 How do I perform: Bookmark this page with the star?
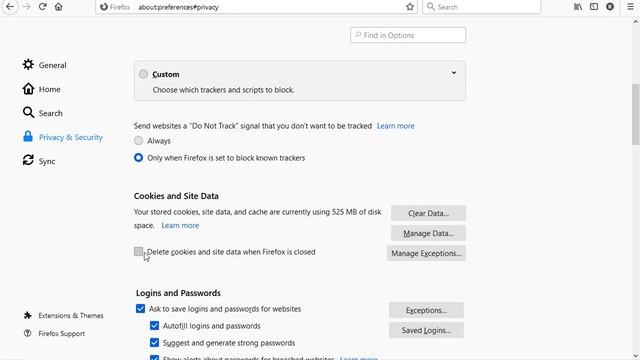[x=410, y=7]
